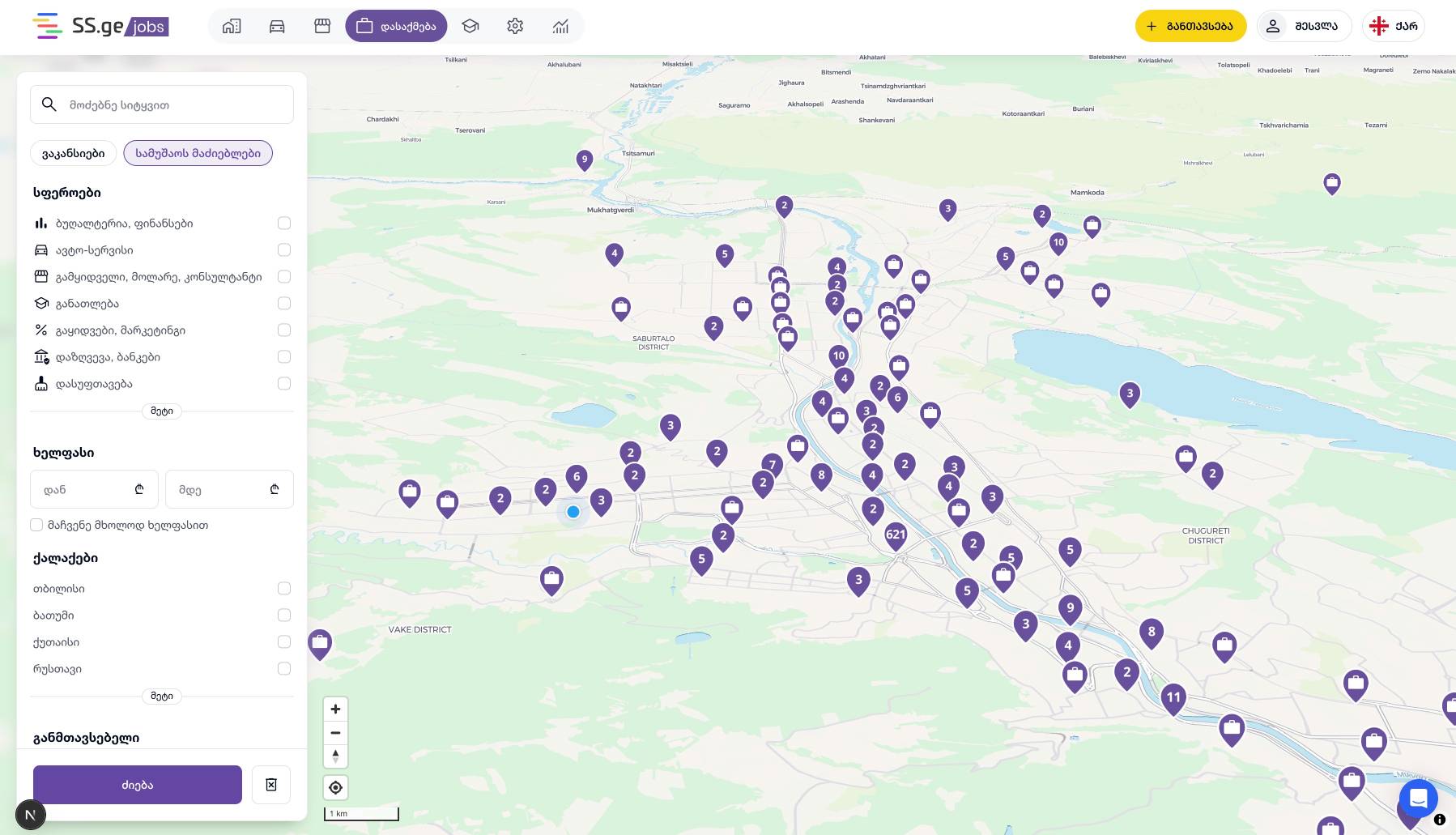Viewport: 1456px width, 835px height.
Task: Select the სამუშაოს მაძიებლები tab
Action: click(x=198, y=153)
